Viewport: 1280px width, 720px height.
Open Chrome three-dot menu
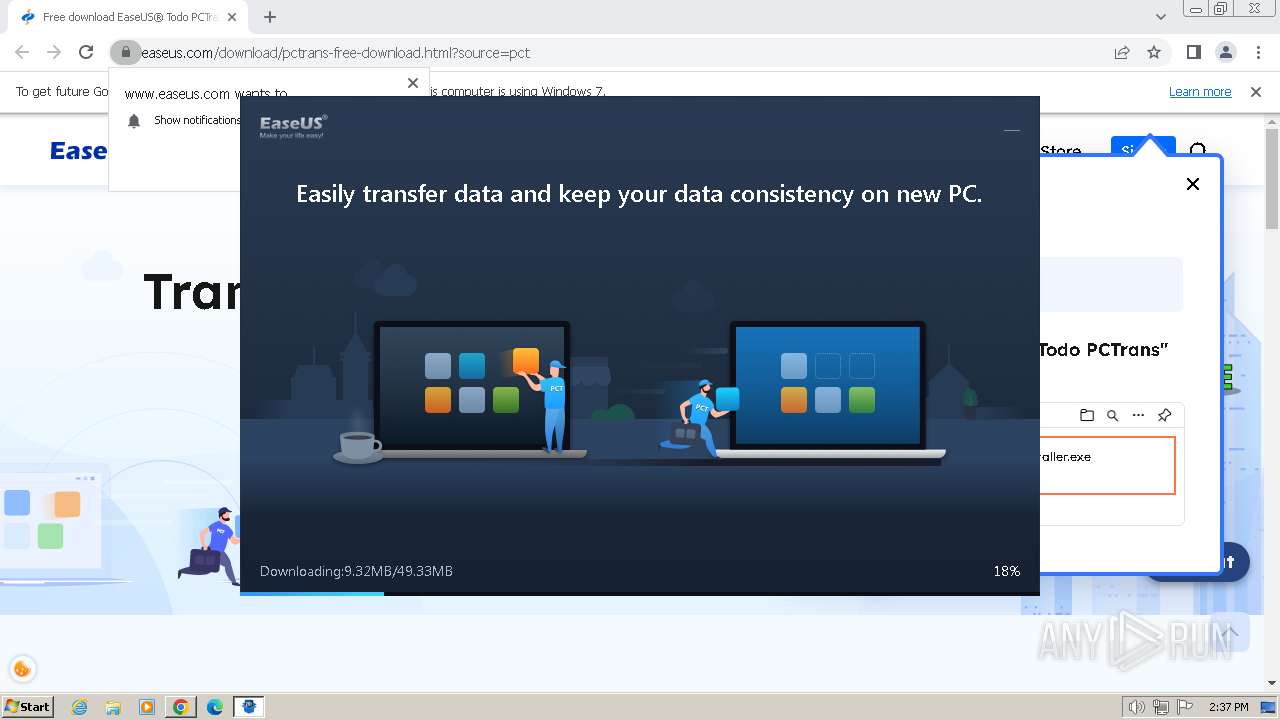click(1258, 52)
